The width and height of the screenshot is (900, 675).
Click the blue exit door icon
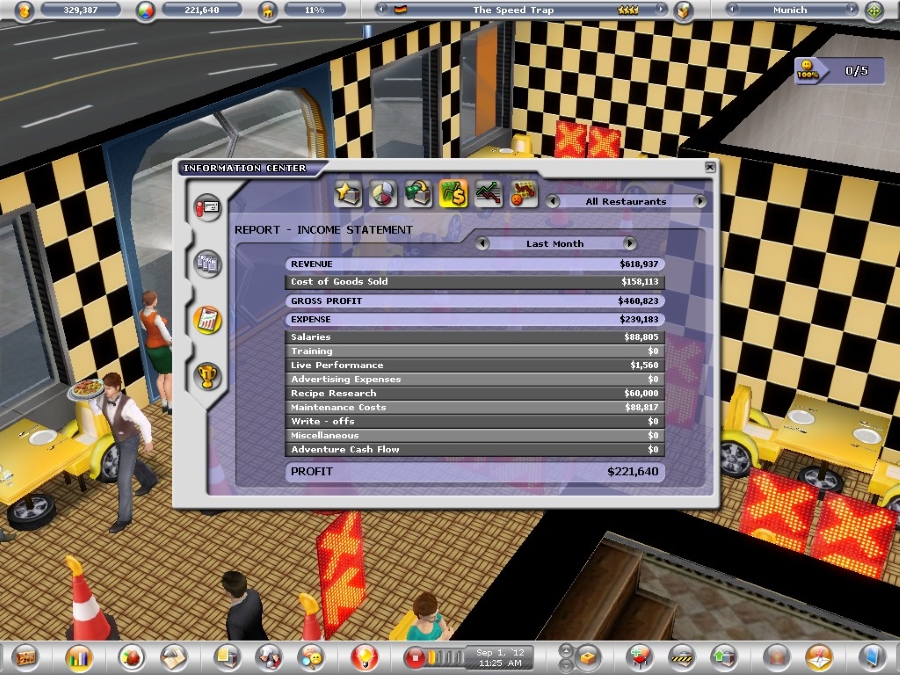tap(872, 657)
